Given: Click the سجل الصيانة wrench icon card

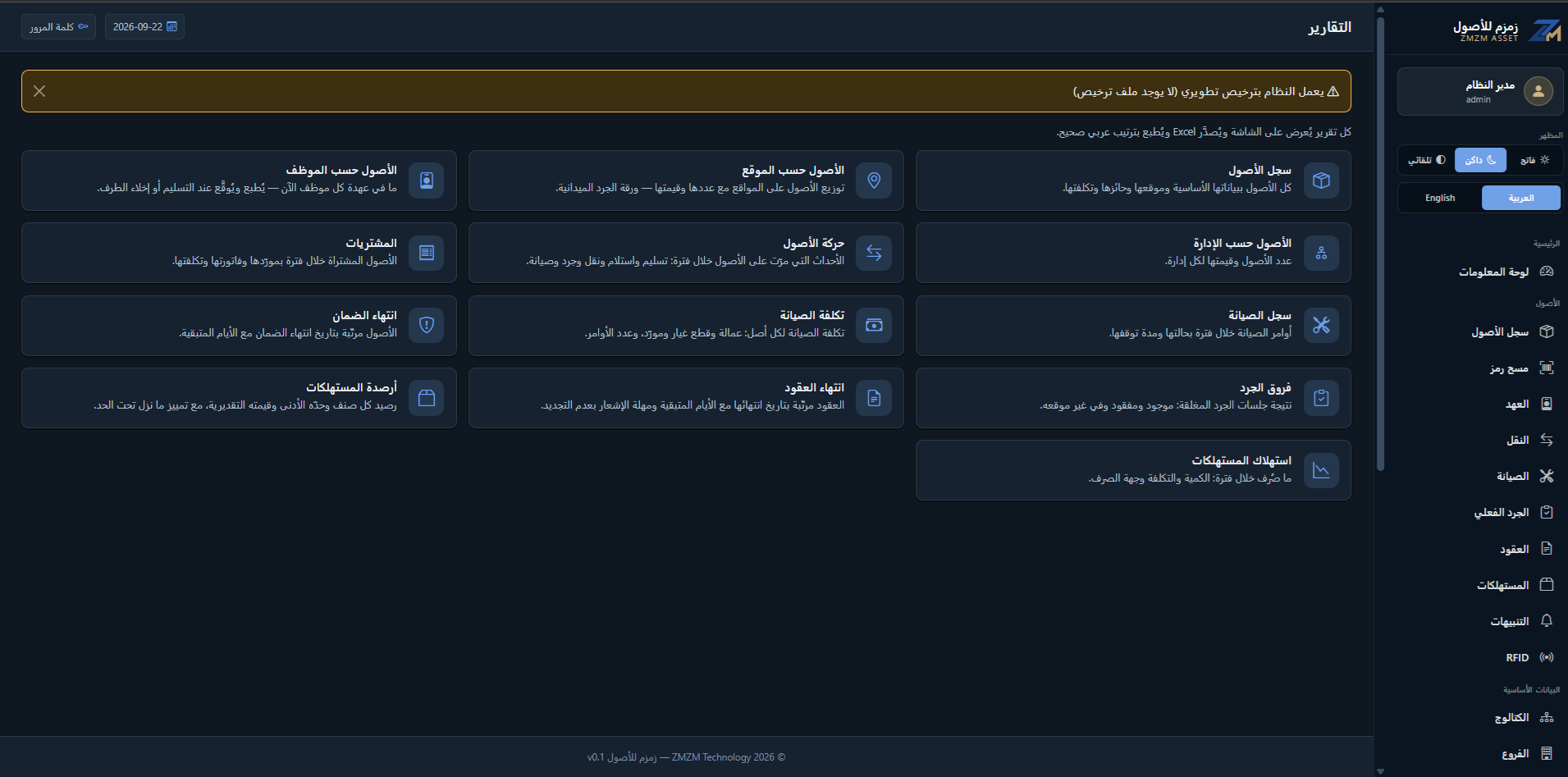Looking at the screenshot, I should click(x=1321, y=325).
